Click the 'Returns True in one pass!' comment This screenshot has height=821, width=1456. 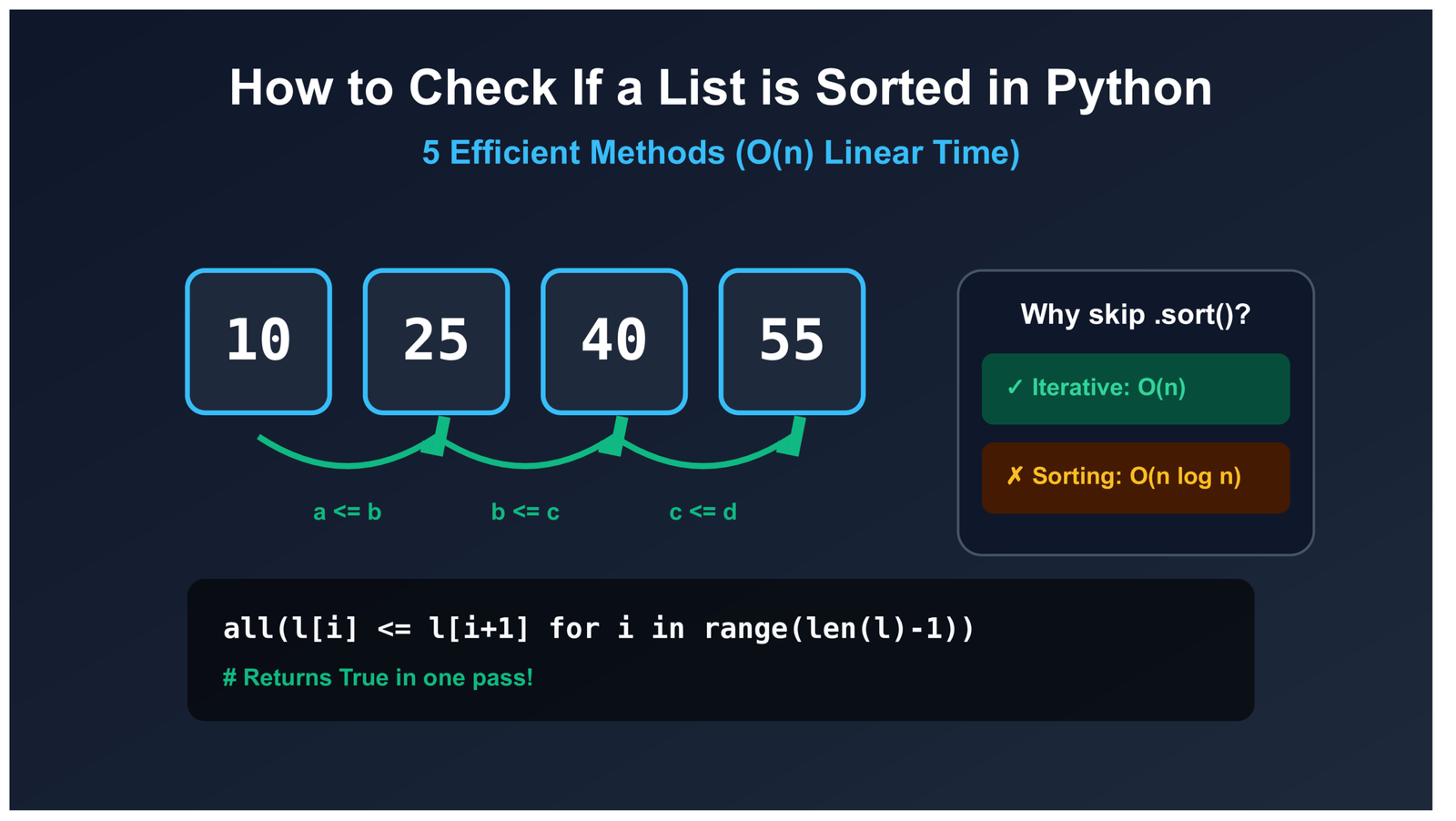379,677
